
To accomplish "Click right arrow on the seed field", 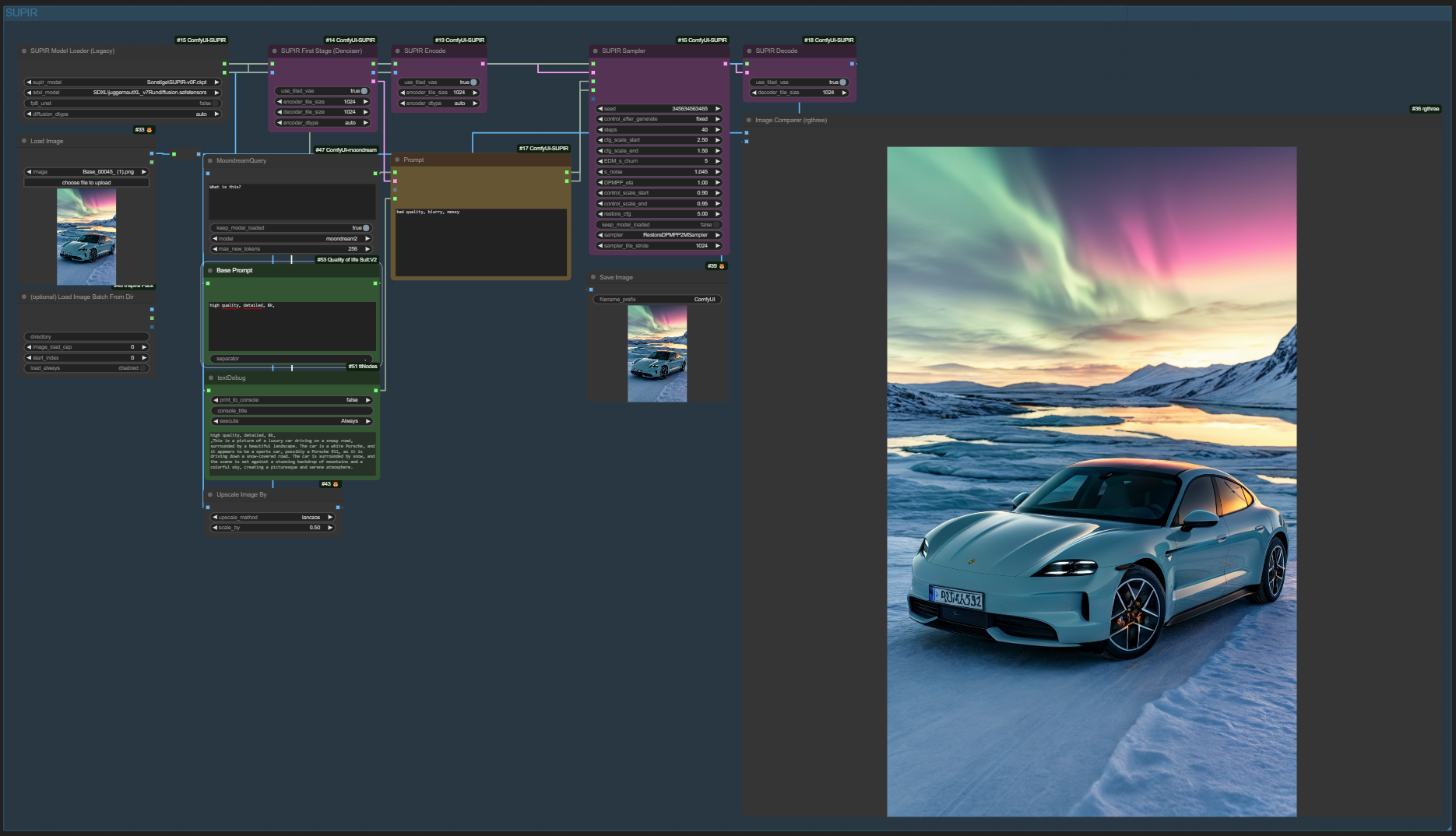I will [x=717, y=109].
